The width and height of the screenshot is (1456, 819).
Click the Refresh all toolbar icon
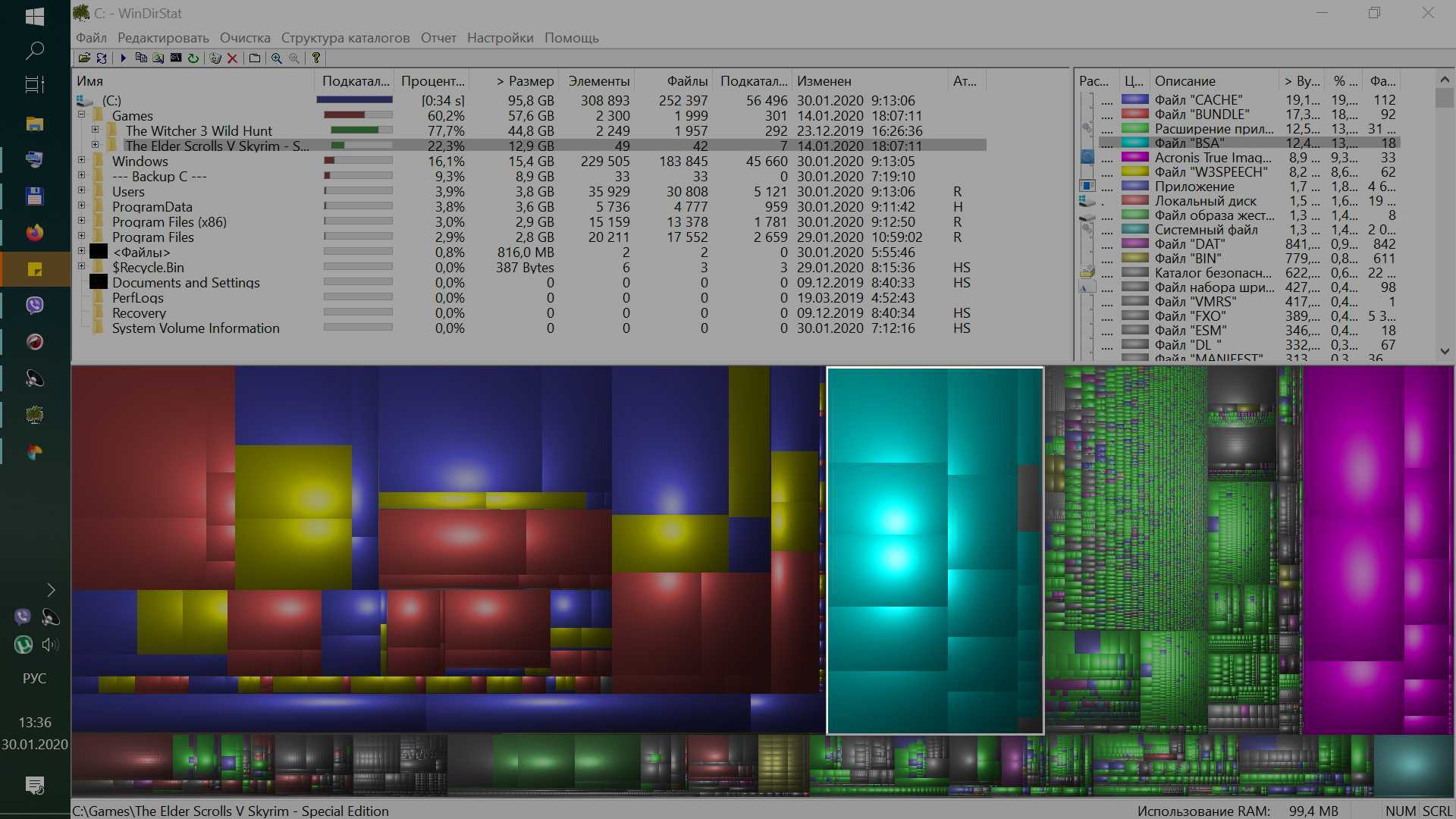point(102,58)
